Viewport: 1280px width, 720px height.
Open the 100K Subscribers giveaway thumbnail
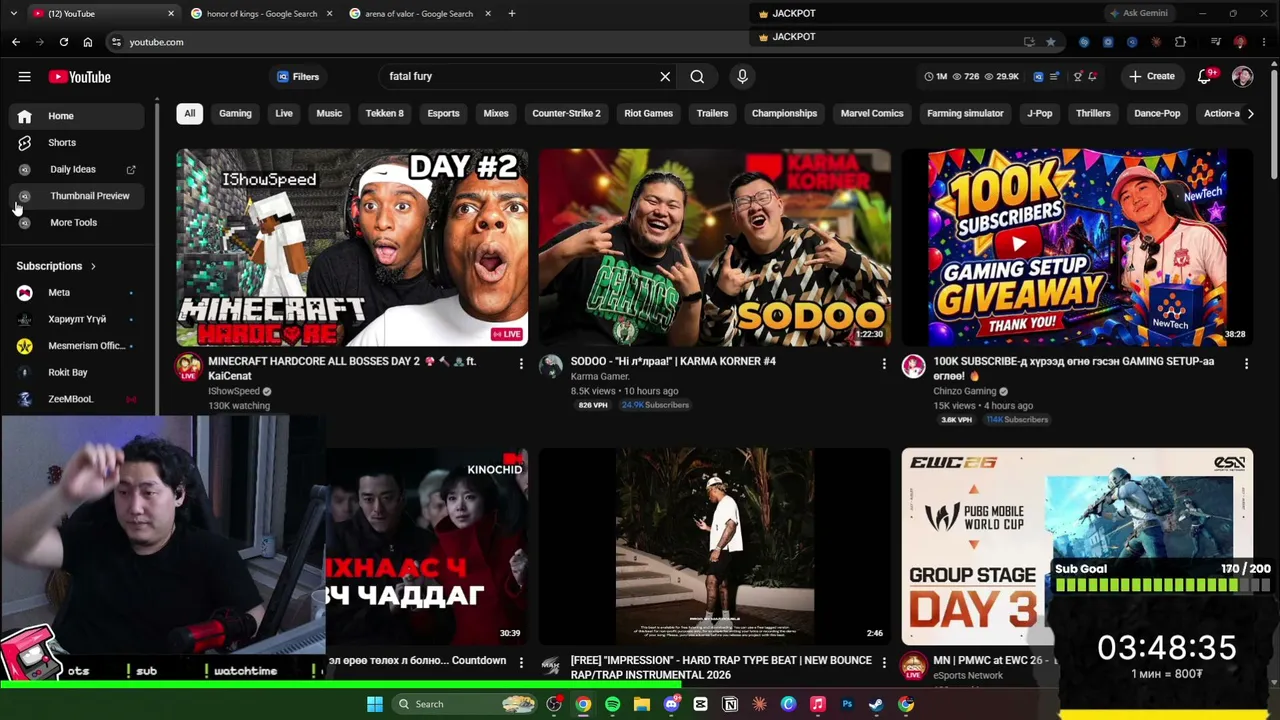tap(1077, 247)
